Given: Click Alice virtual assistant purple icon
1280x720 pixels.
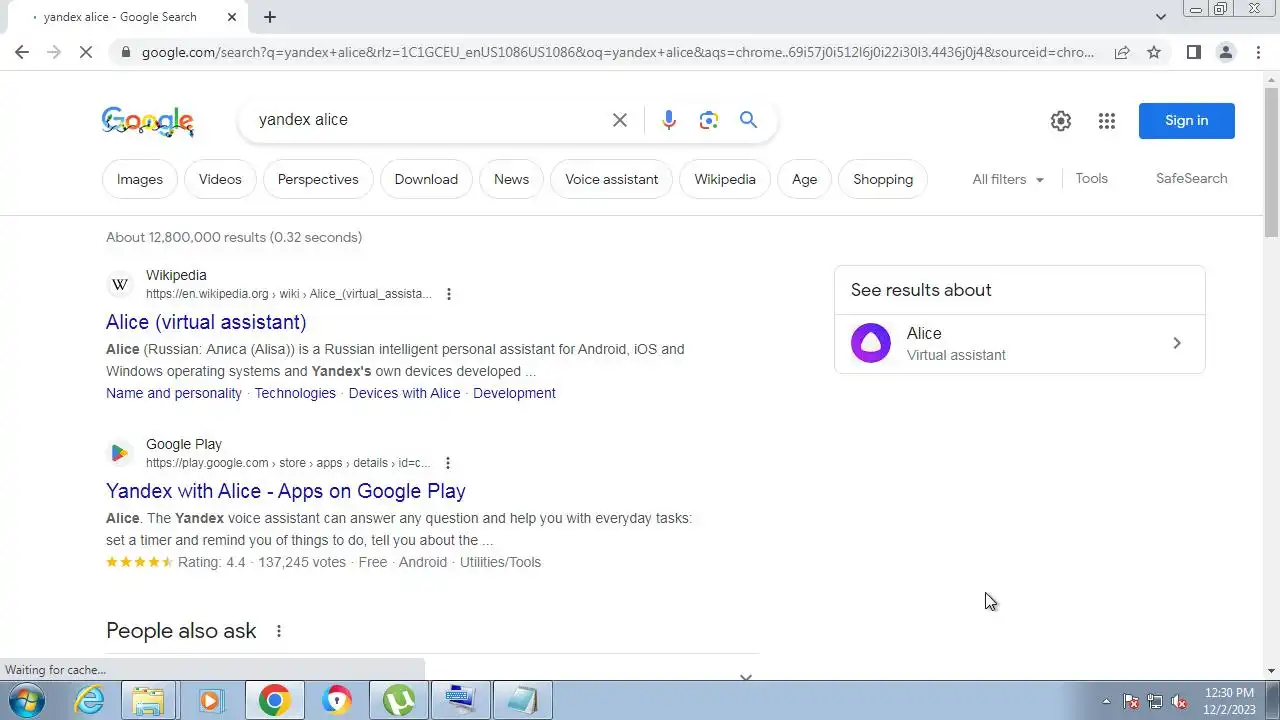Looking at the screenshot, I should click(870, 343).
